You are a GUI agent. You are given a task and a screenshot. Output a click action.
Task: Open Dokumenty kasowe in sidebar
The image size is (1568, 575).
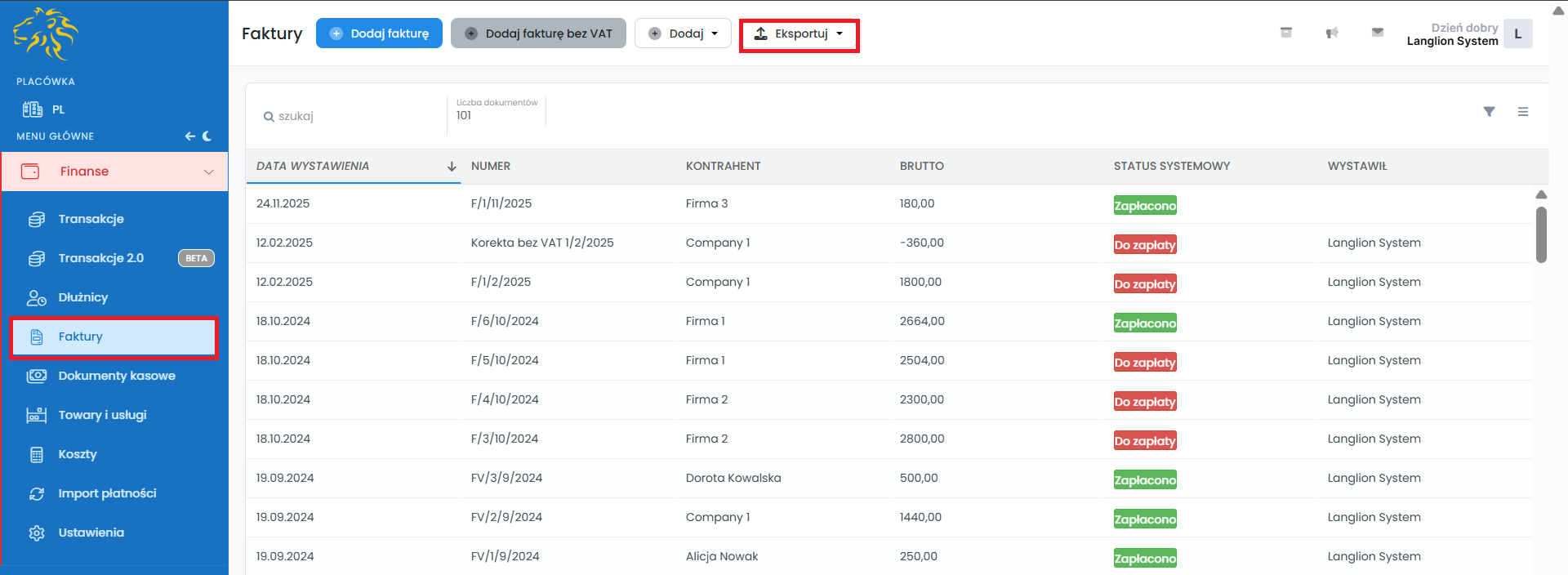[116, 376]
